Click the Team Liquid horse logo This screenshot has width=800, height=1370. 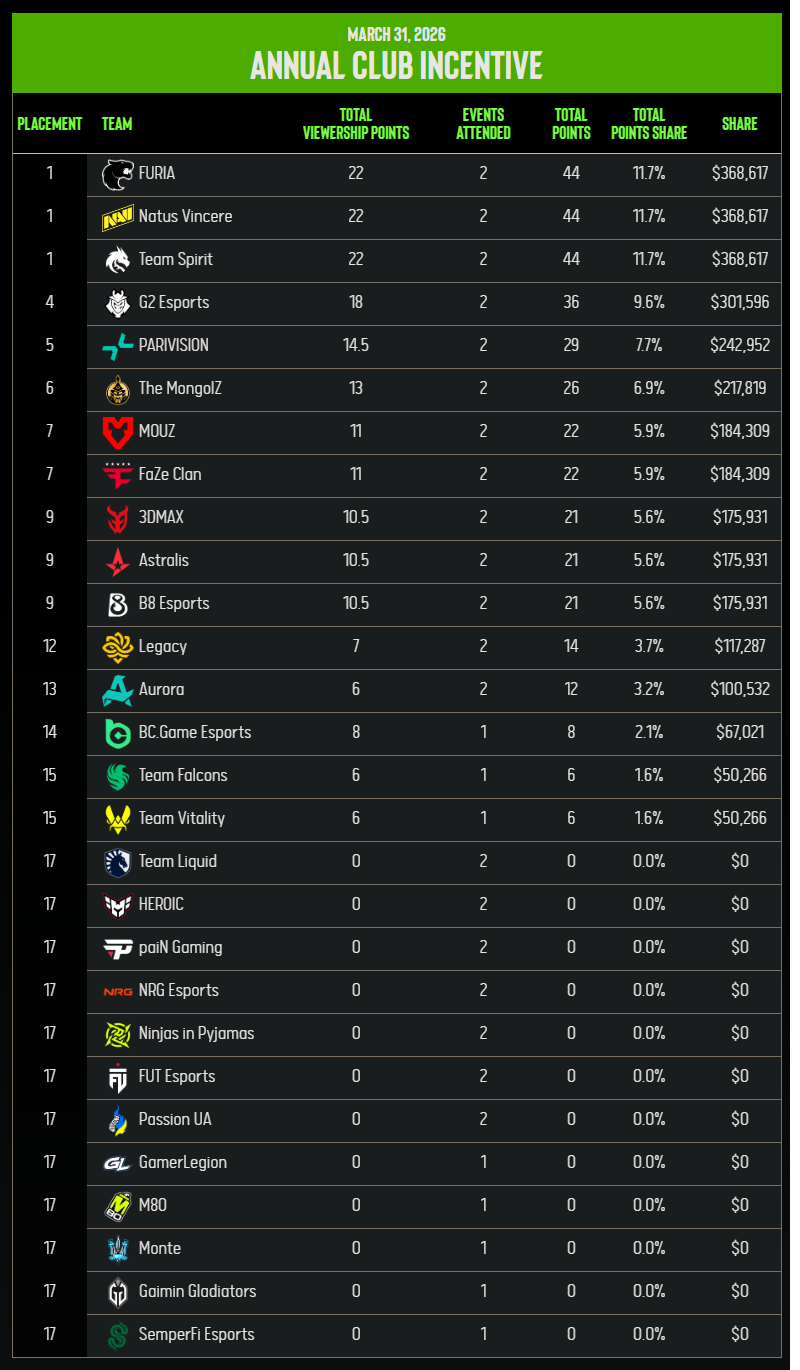pos(117,862)
